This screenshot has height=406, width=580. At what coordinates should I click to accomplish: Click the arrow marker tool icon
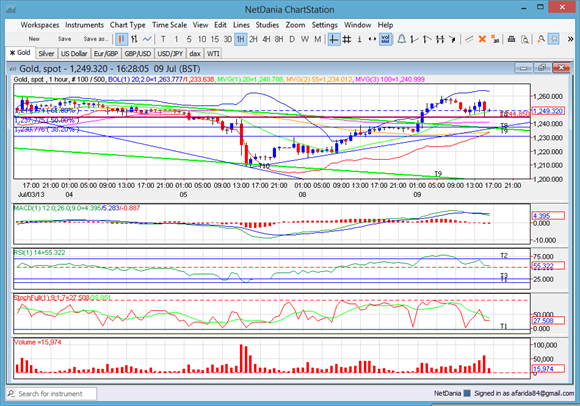coord(452,39)
